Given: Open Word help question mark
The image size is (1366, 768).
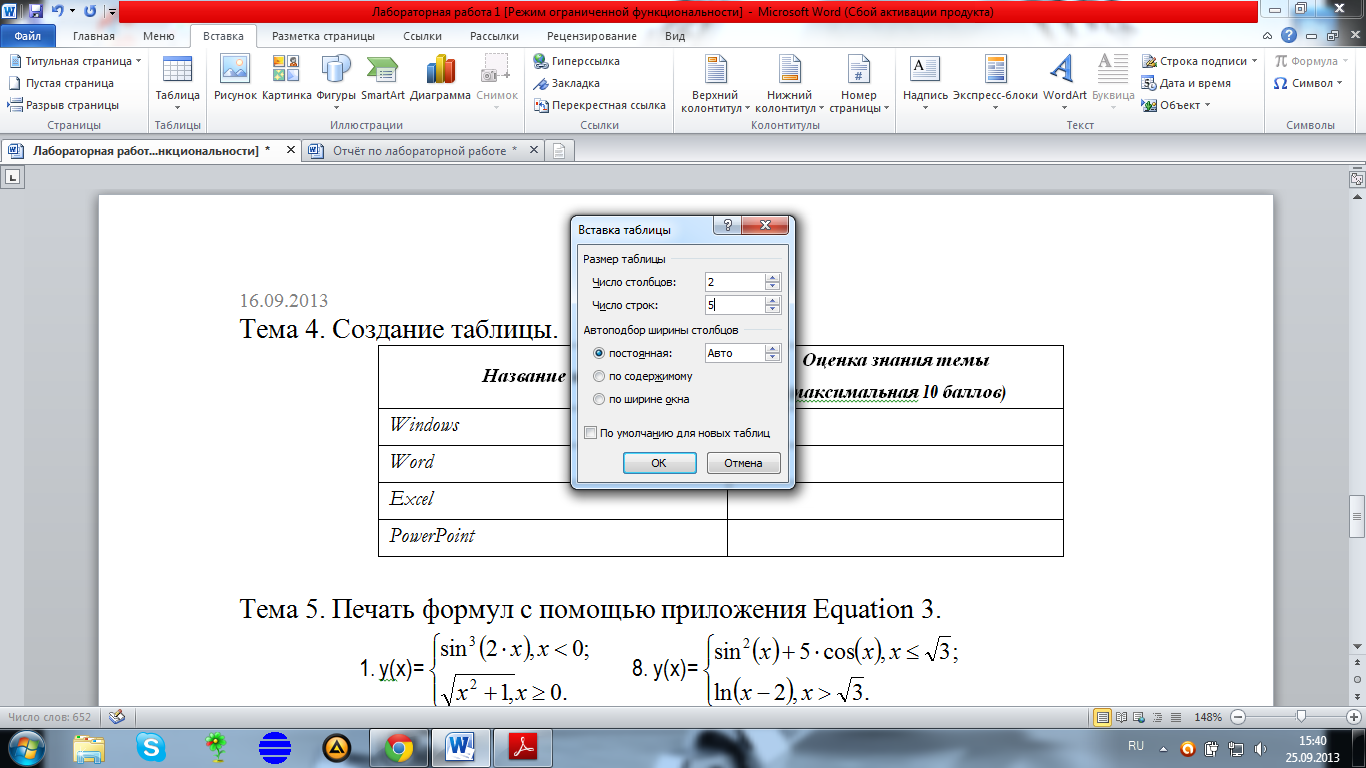Looking at the screenshot, I should [1290, 35].
